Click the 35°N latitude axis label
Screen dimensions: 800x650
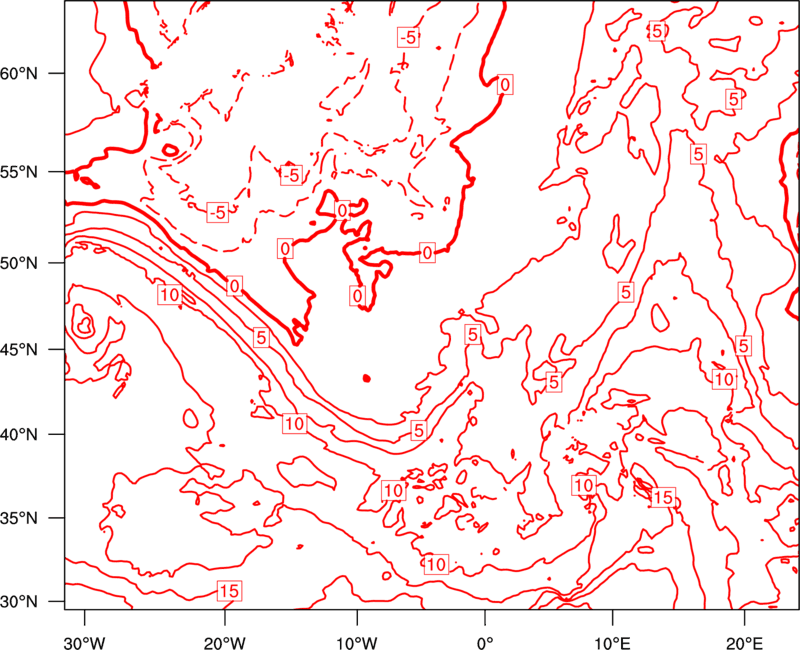click(x=19, y=518)
